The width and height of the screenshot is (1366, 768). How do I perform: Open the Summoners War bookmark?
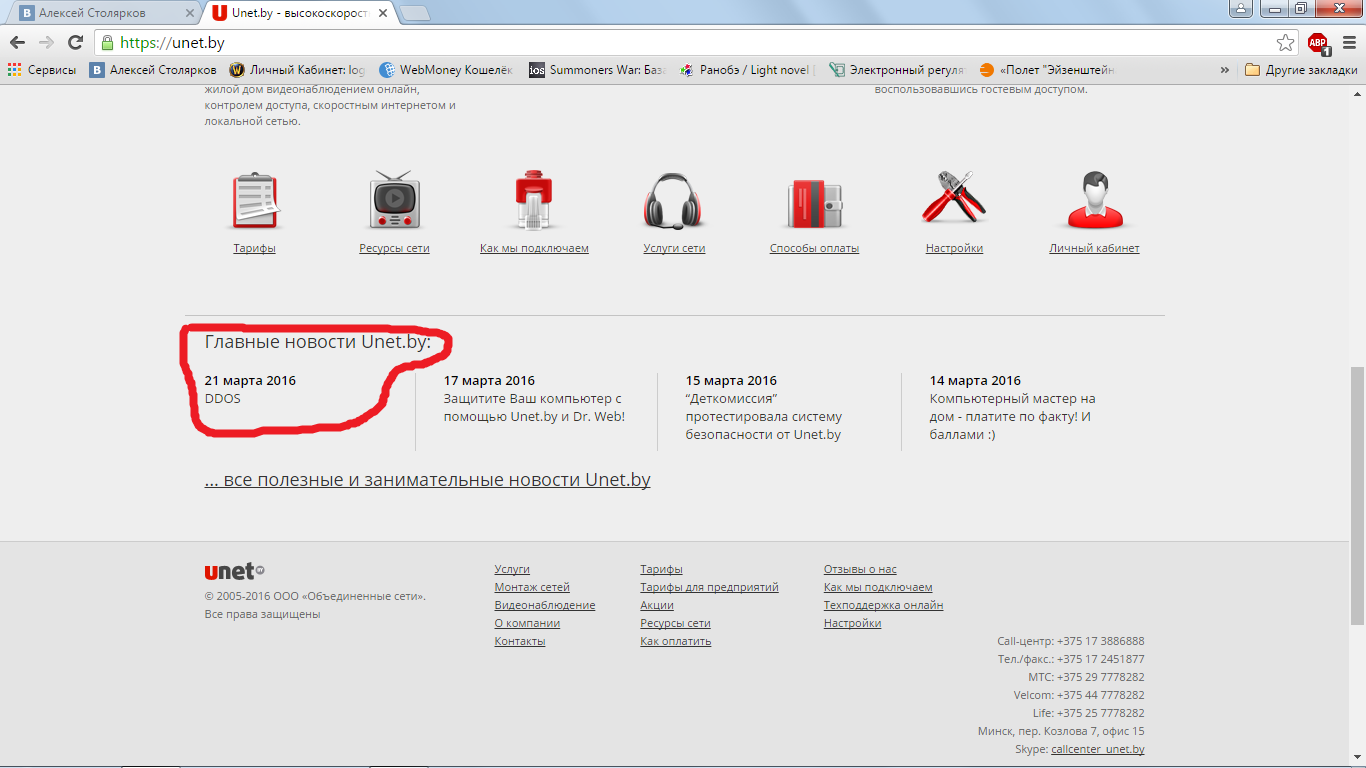tap(598, 70)
